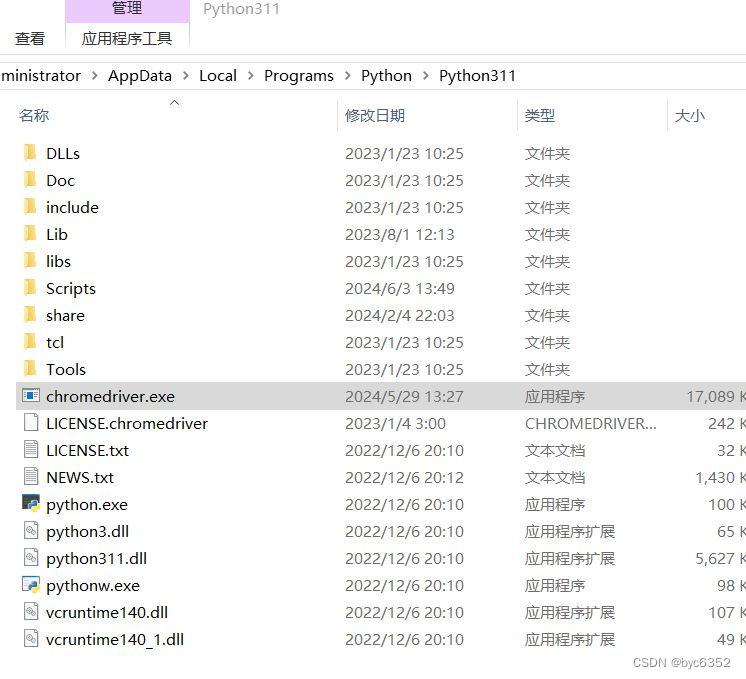
Task: Click the Scripts folder icon
Action: (30, 288)
